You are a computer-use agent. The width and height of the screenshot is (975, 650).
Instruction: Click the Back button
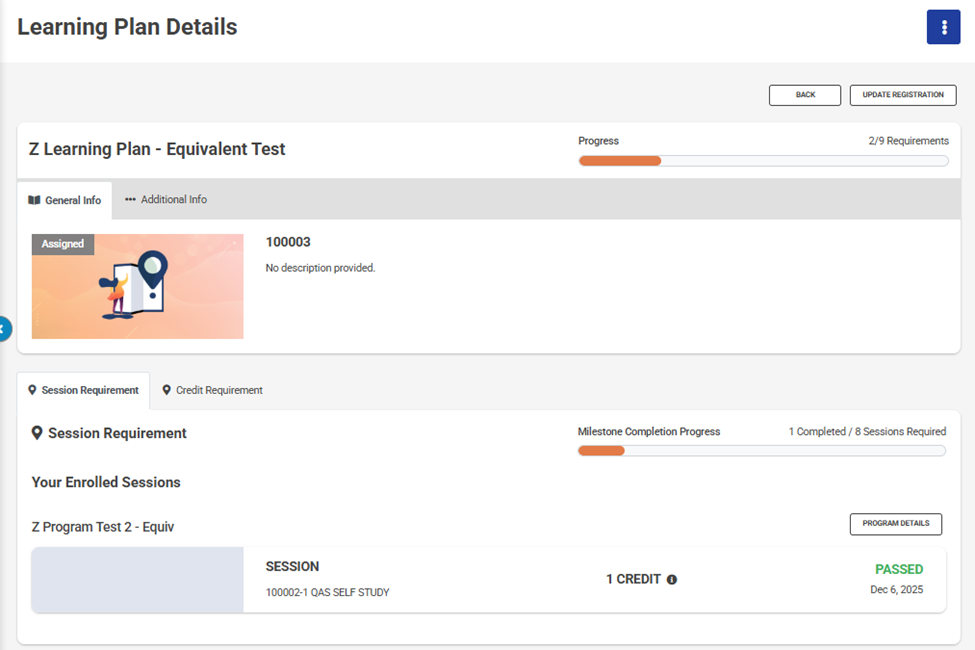804,95
